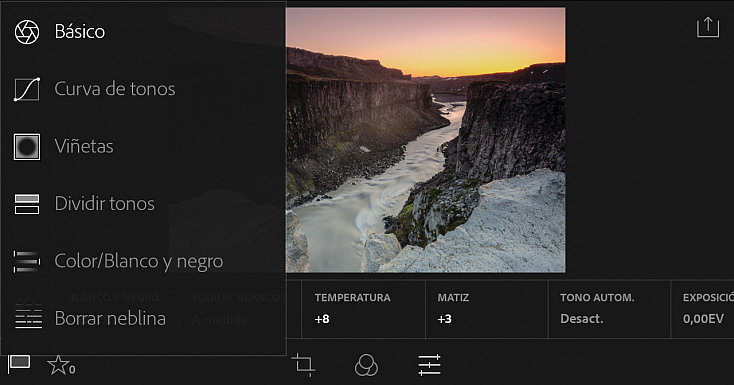The image size is (734, 385).
Task: Choose the Viñetas vignette icon
Action: [x=27, y=147]
